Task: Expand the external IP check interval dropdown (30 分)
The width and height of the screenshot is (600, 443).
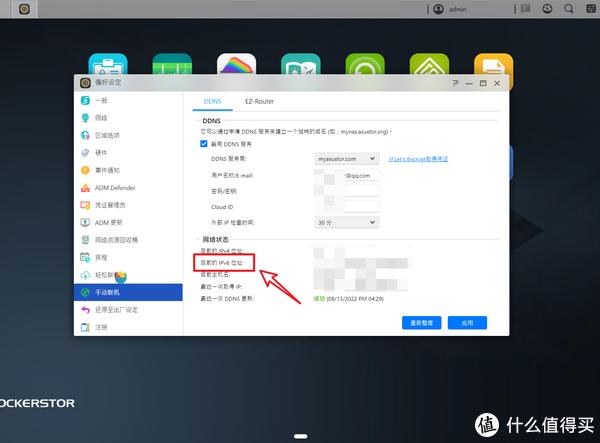Action: 347,222
